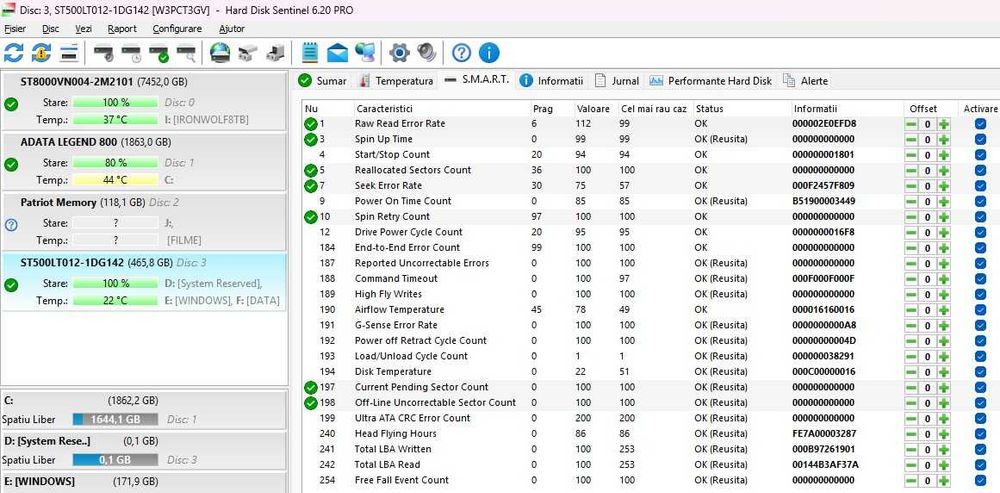The height and width of the screenshot is (493, 1000).
Task: Uncheck Activare box for Seek Error Rate
Action: (980, 186)
